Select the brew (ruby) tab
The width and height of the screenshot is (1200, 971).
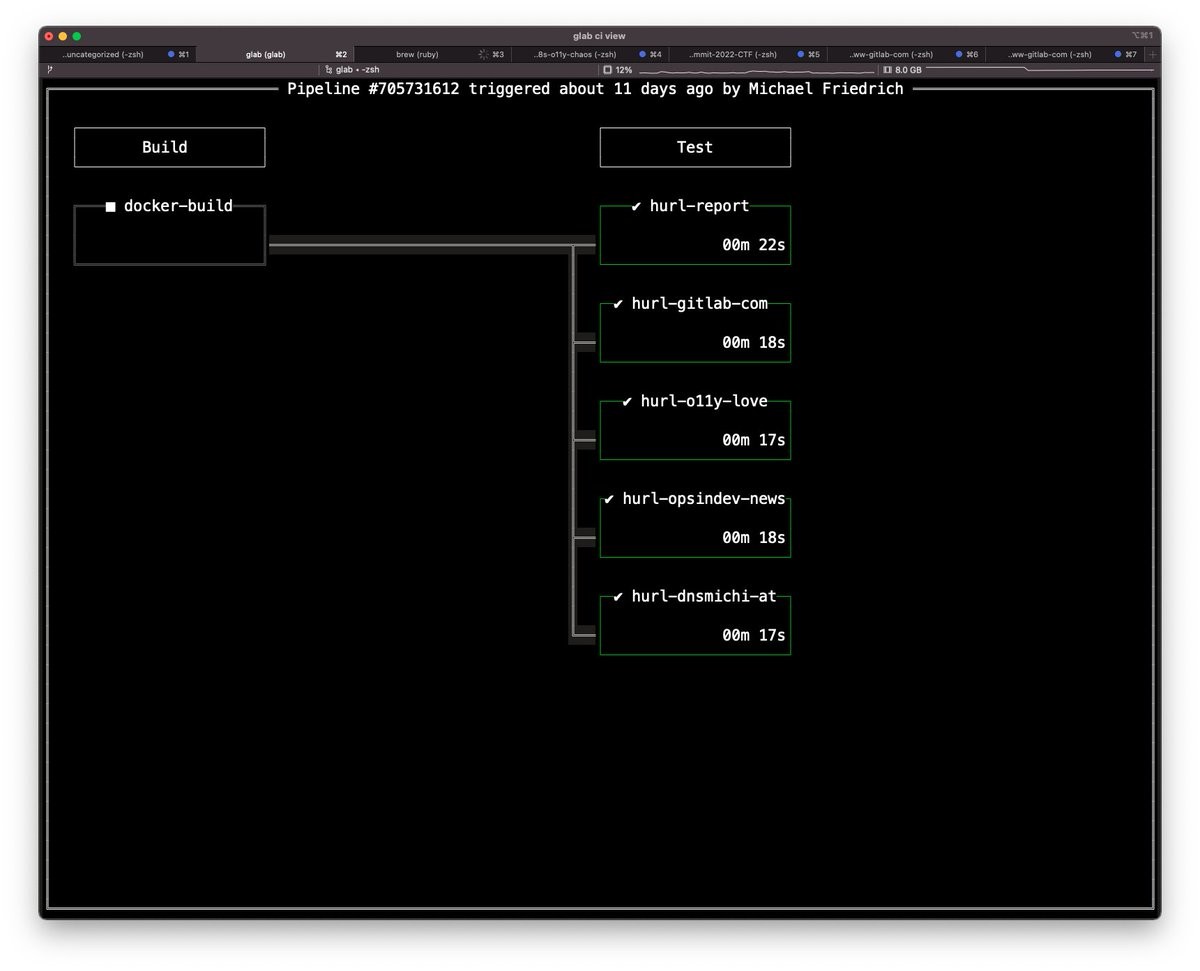coord(416,54)
